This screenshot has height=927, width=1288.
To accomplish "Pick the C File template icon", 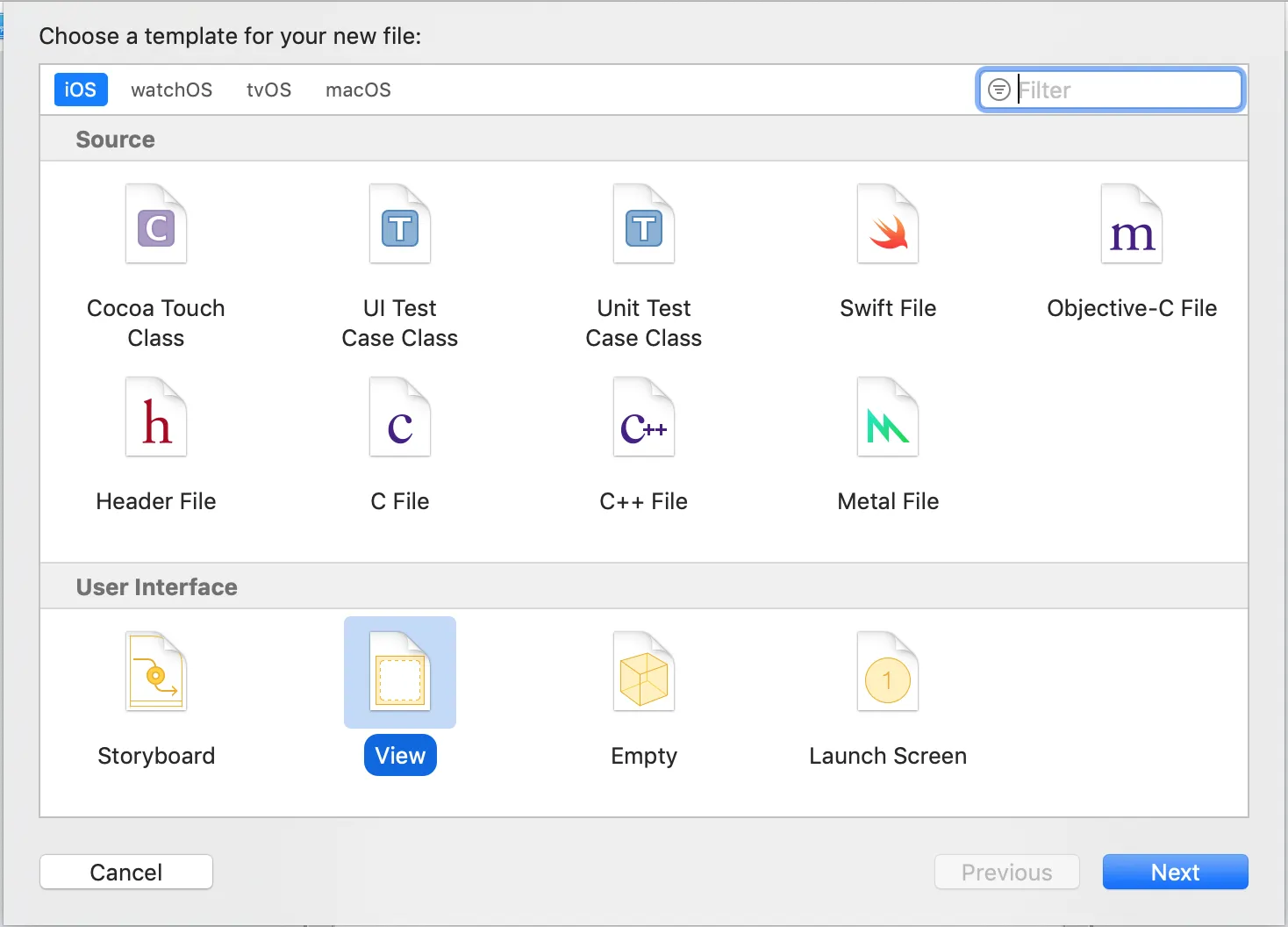I will tap(400, 417).
